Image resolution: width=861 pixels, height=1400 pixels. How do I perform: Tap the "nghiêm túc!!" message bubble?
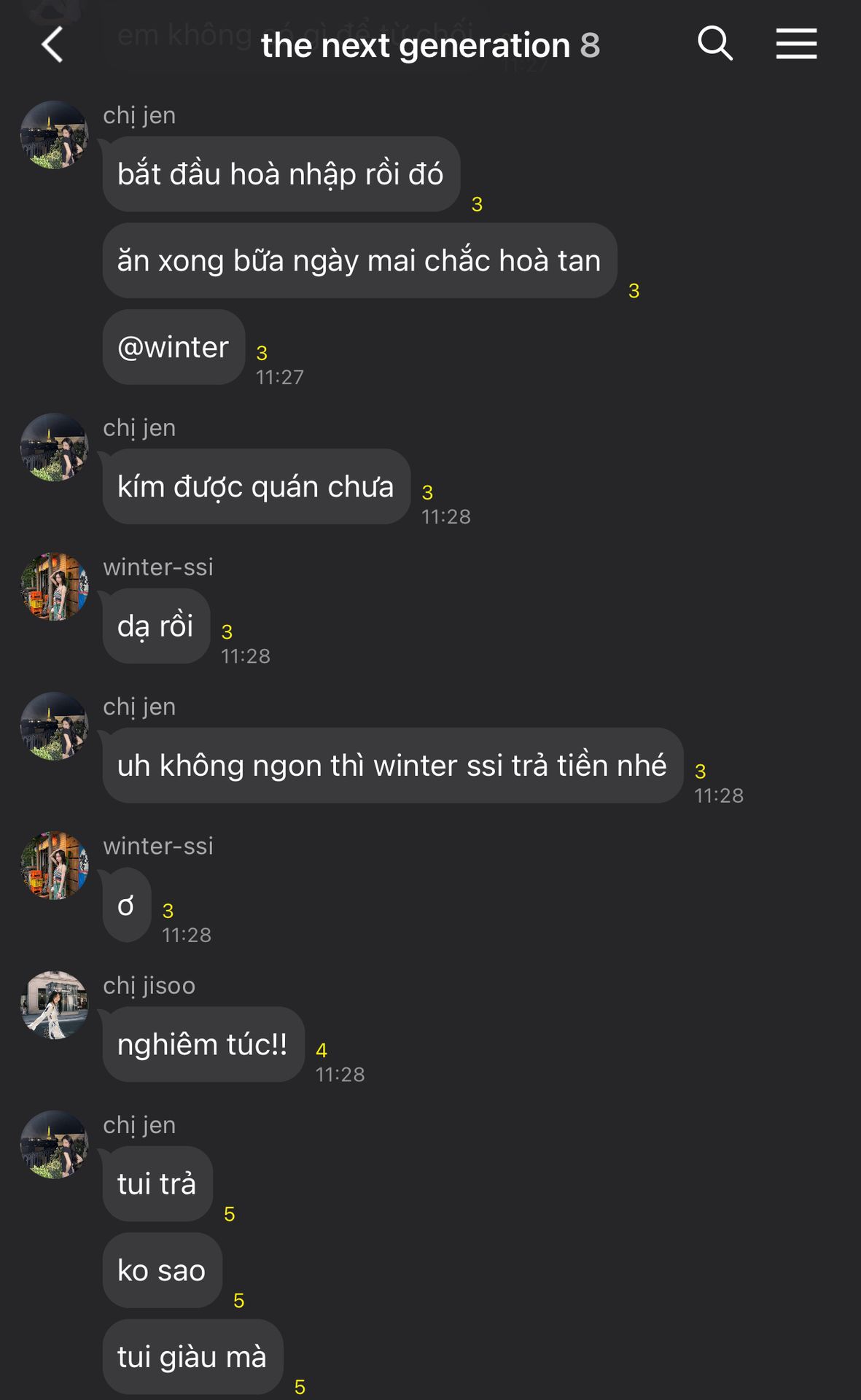pos(203,1044)
